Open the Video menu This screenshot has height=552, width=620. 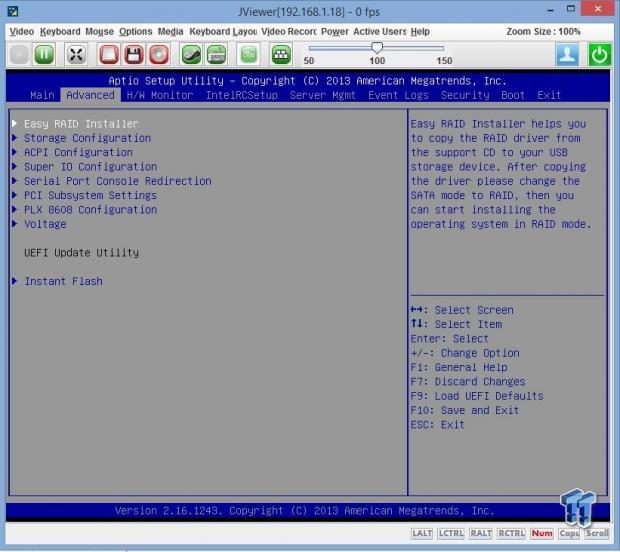(x=22, y=31)
